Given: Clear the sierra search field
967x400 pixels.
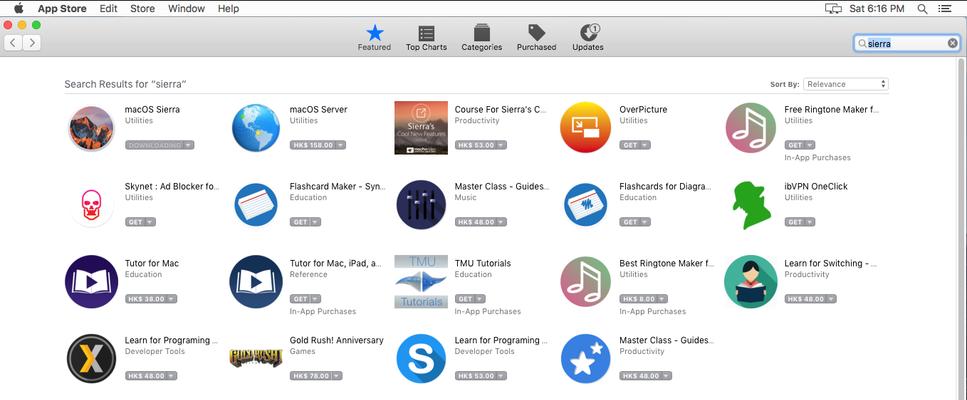Looking at the screenshot, I should [x=952, y=43].
